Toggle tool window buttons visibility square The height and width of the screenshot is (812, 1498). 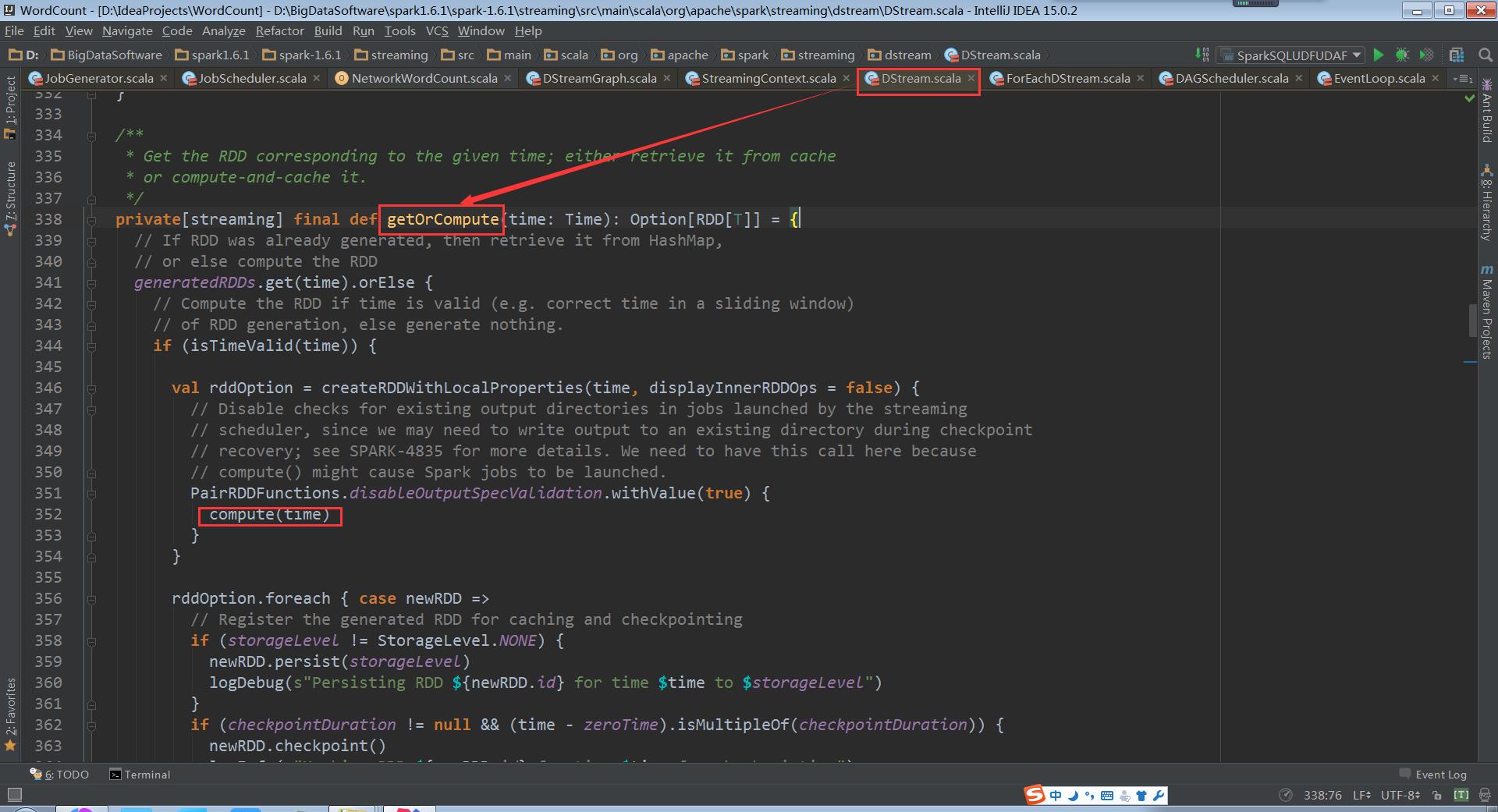coord(13,795)
